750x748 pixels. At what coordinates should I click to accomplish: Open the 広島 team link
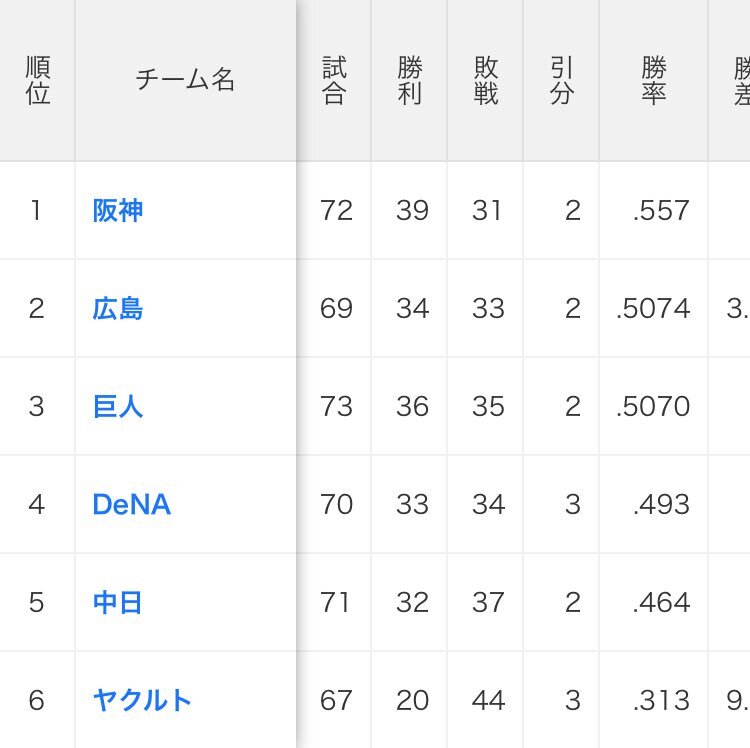118,308
